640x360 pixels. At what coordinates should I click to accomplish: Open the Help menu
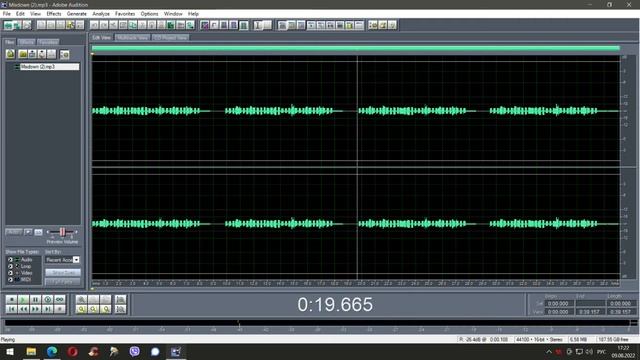(193, 13)
